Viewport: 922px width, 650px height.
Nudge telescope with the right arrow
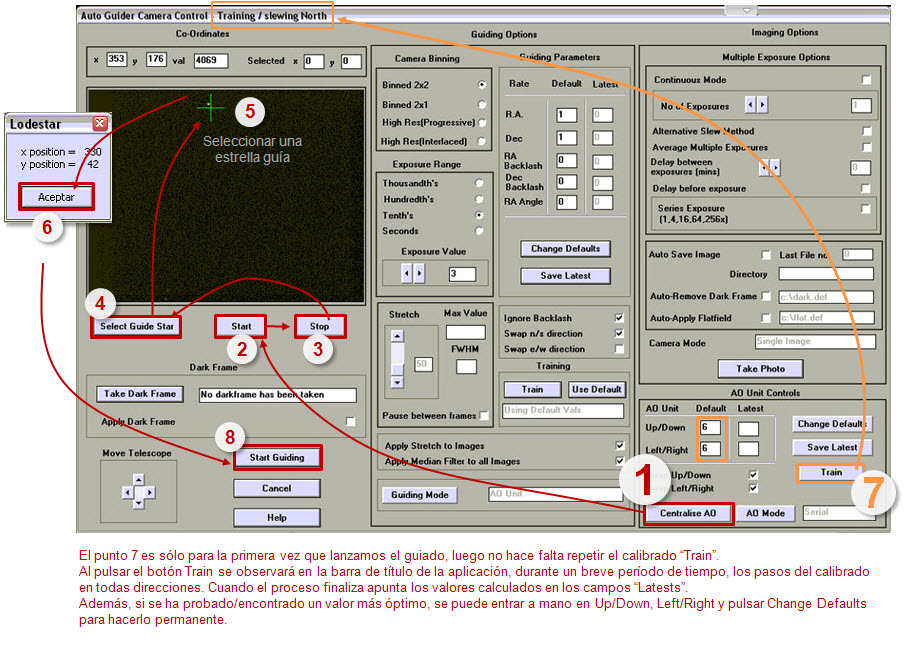click(x=151, y=492)
